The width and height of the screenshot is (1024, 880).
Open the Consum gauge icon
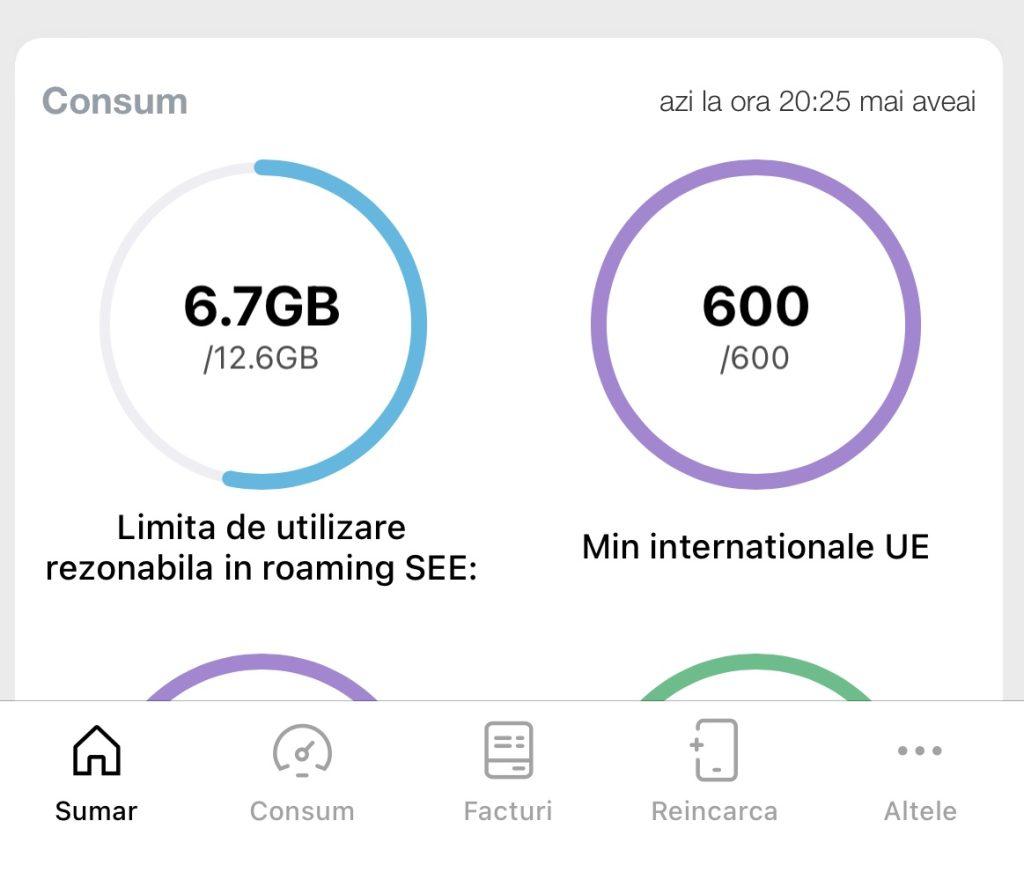coord(302,750)
